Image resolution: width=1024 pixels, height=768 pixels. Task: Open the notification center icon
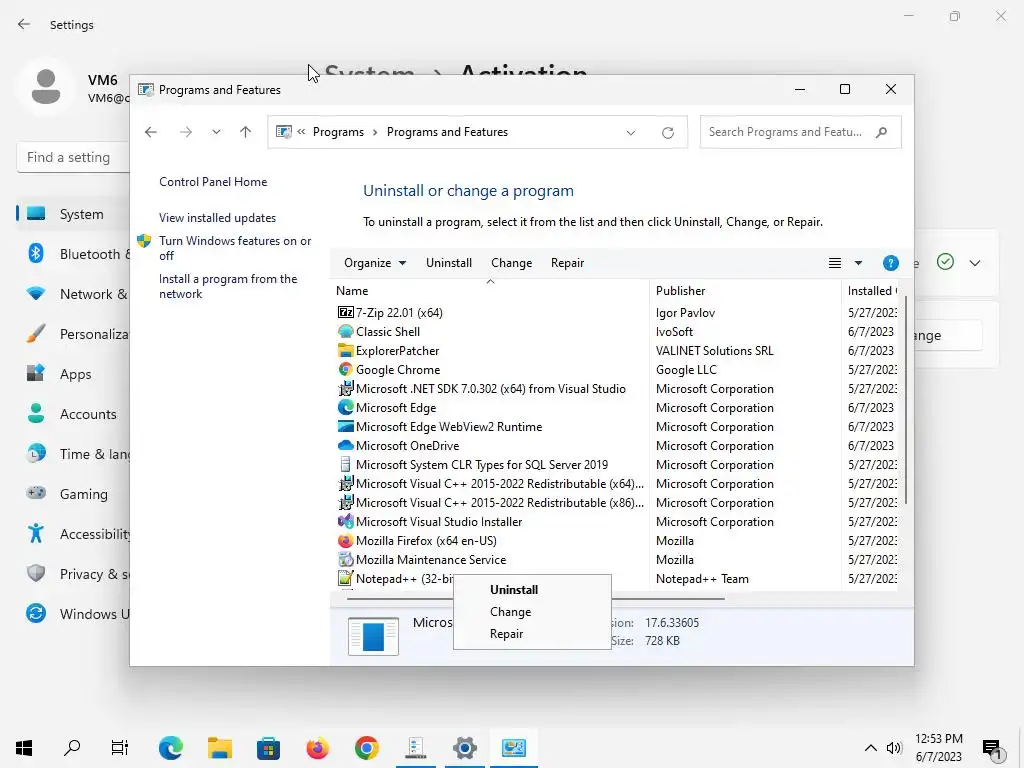993,749
